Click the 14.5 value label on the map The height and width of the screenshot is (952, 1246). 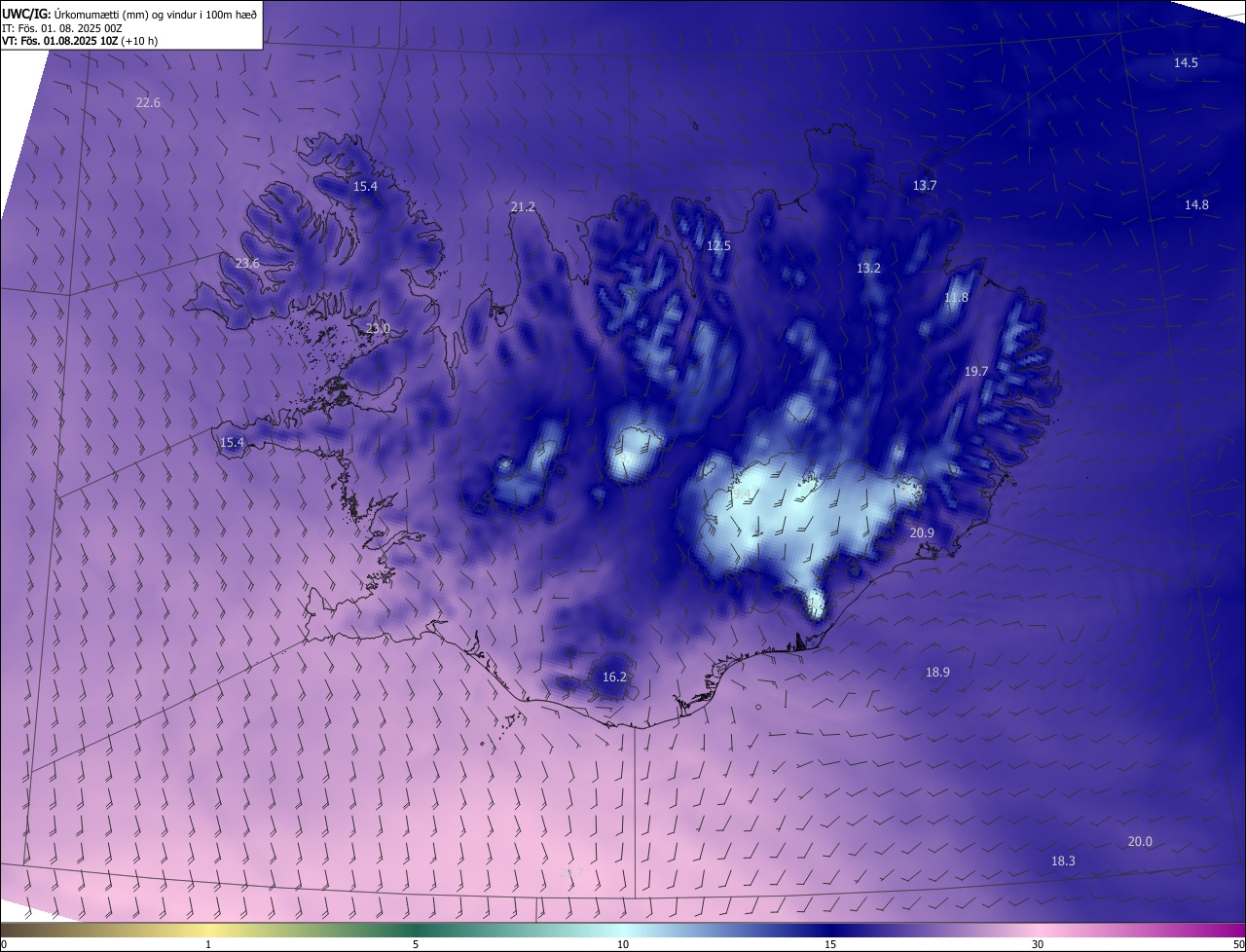(x=1186, y=62)
